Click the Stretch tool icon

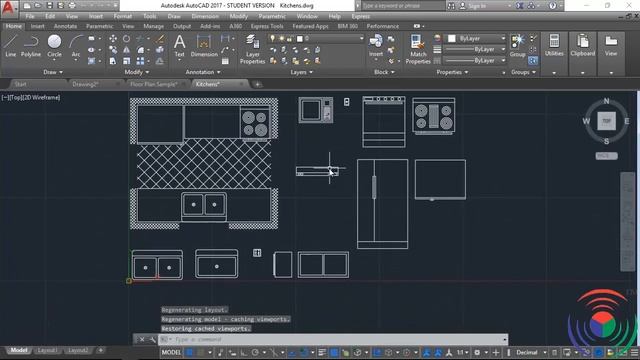[x=113, y=61]
